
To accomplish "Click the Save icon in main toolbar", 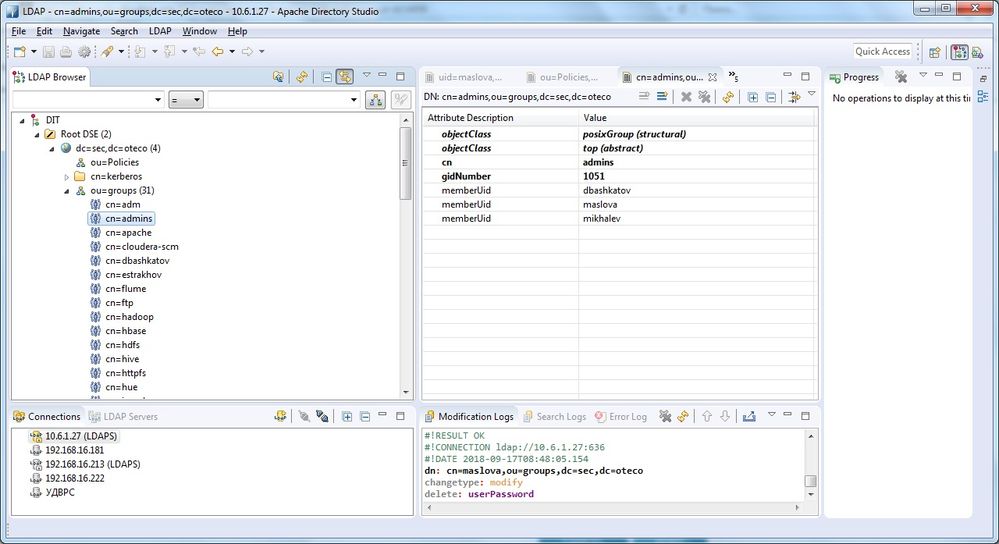I will 48,51.
